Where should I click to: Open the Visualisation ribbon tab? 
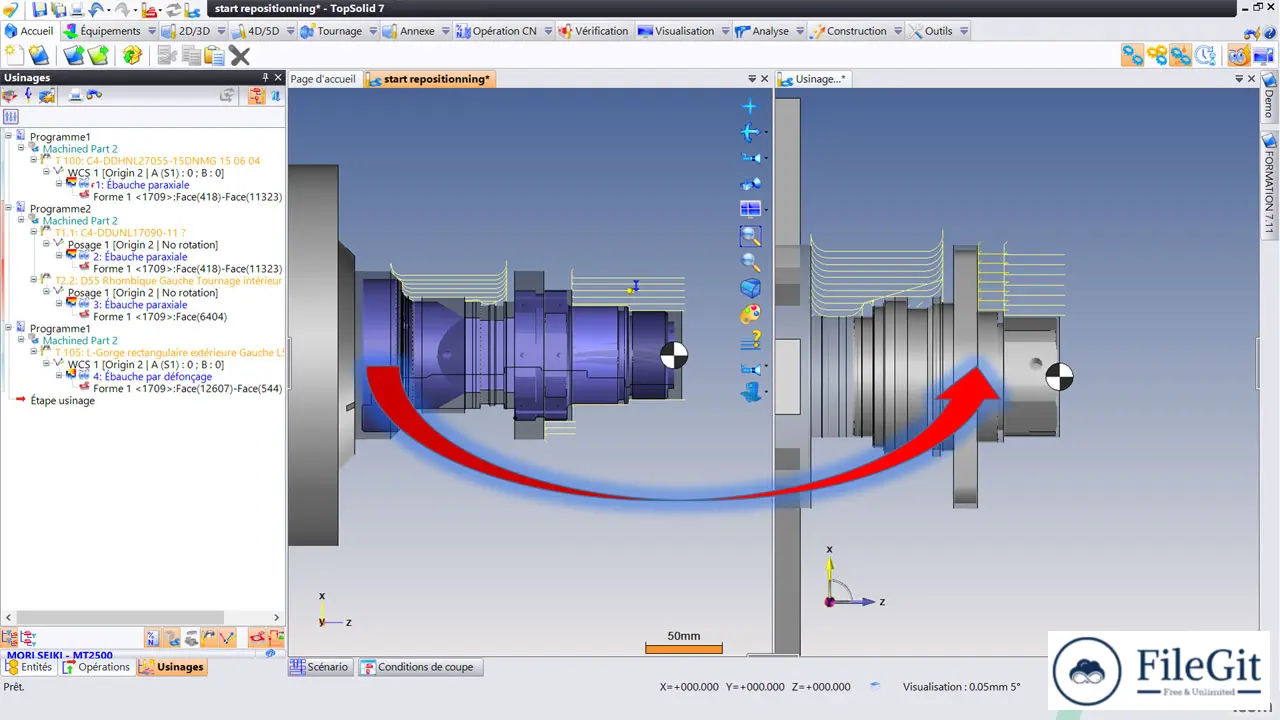coord(677,31)
